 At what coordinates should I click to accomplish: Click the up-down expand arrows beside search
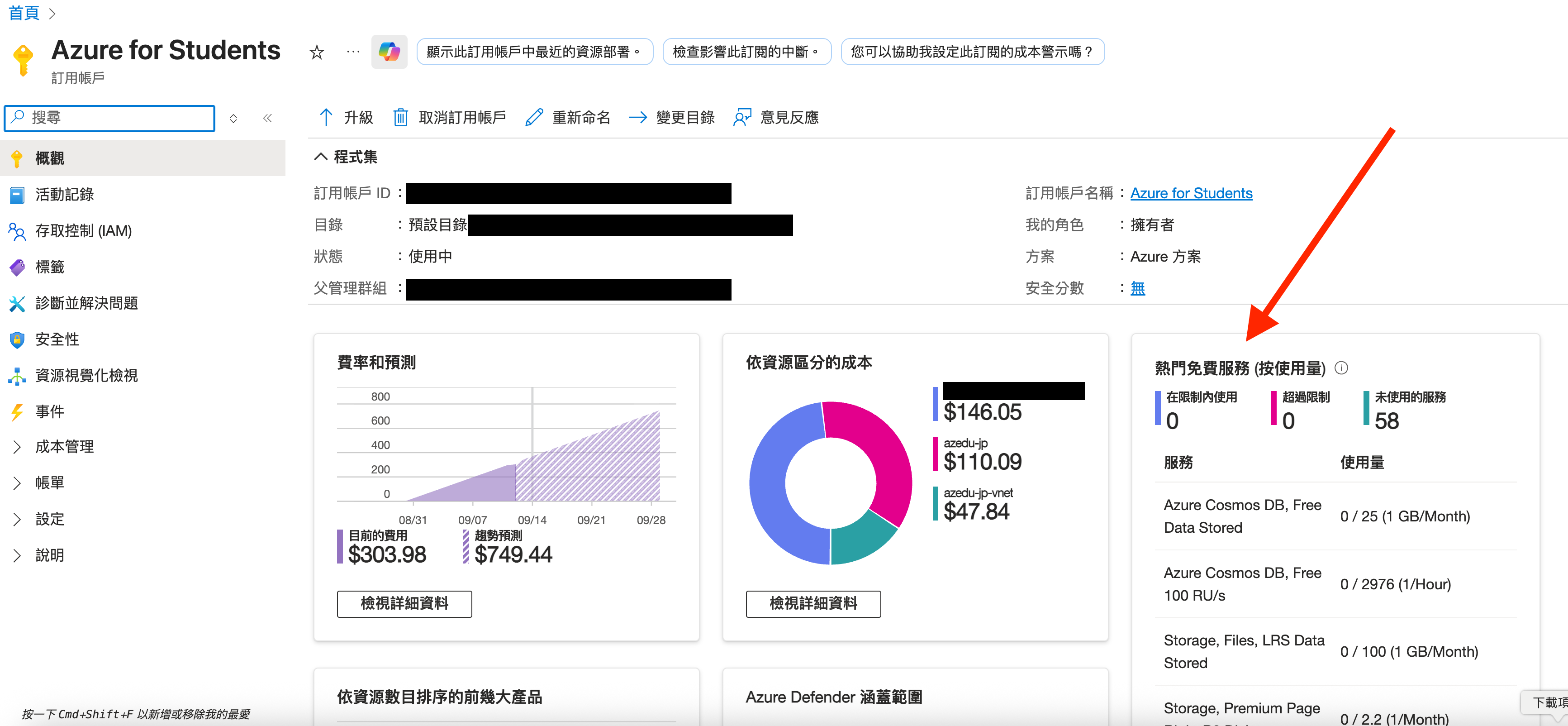[x=233, y=118]
